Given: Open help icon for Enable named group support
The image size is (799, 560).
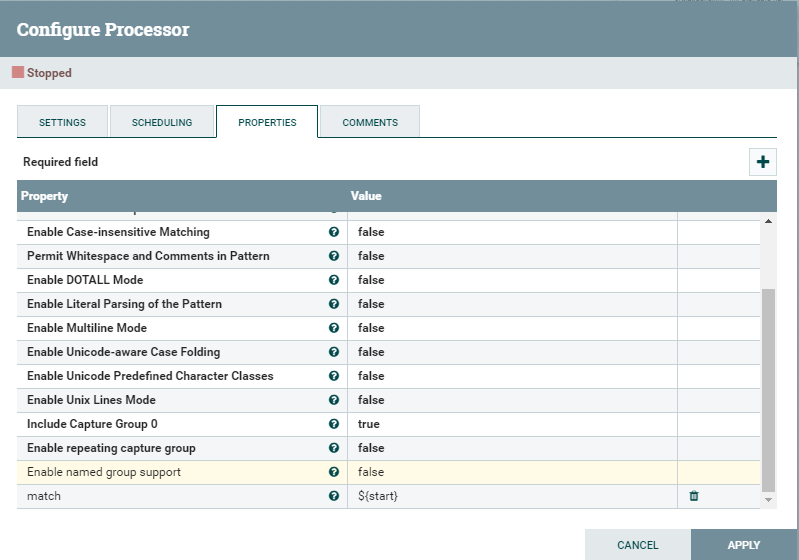Looking at the screenshot, I should (334, 472).
